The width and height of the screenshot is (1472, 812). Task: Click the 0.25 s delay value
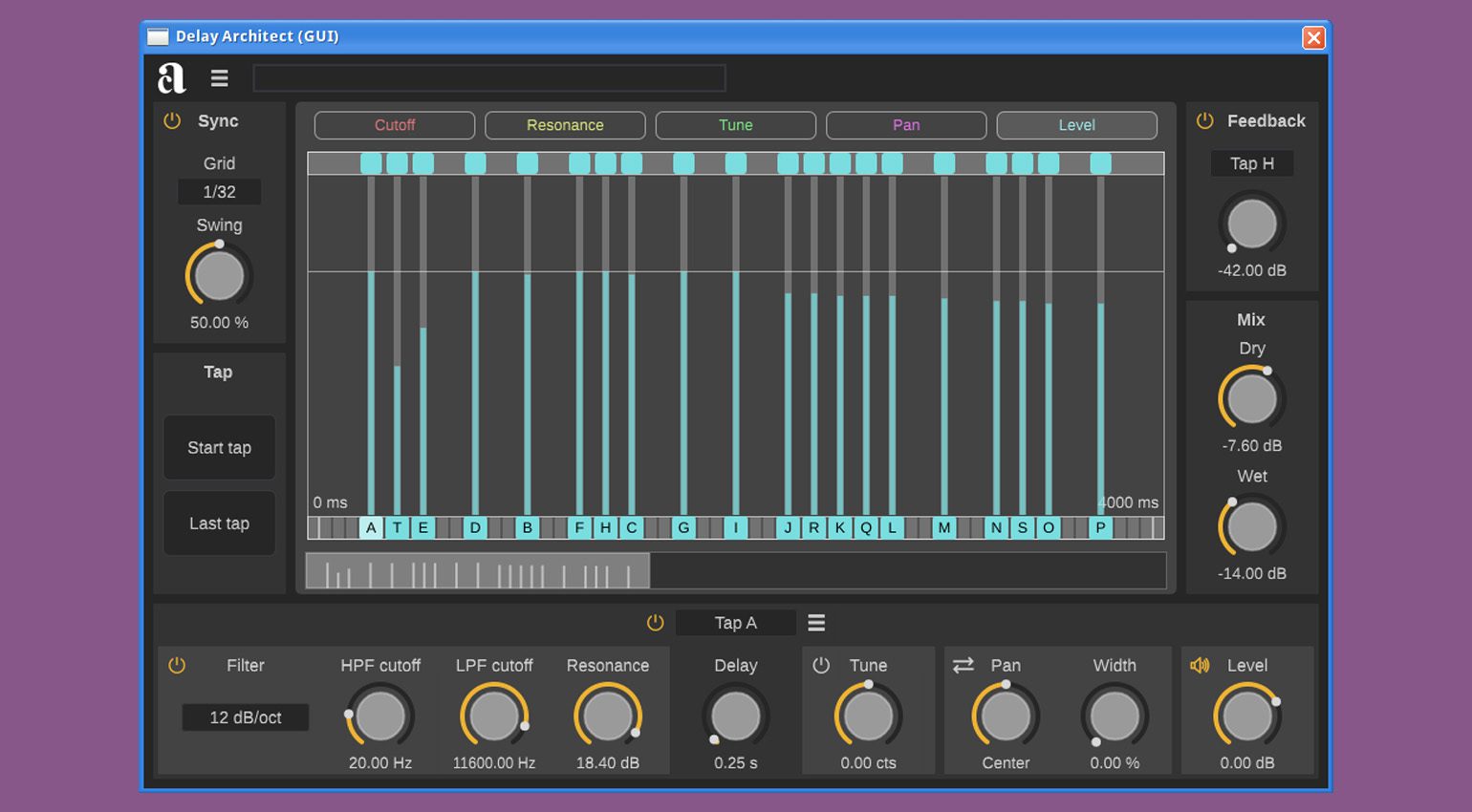(736, 763)
